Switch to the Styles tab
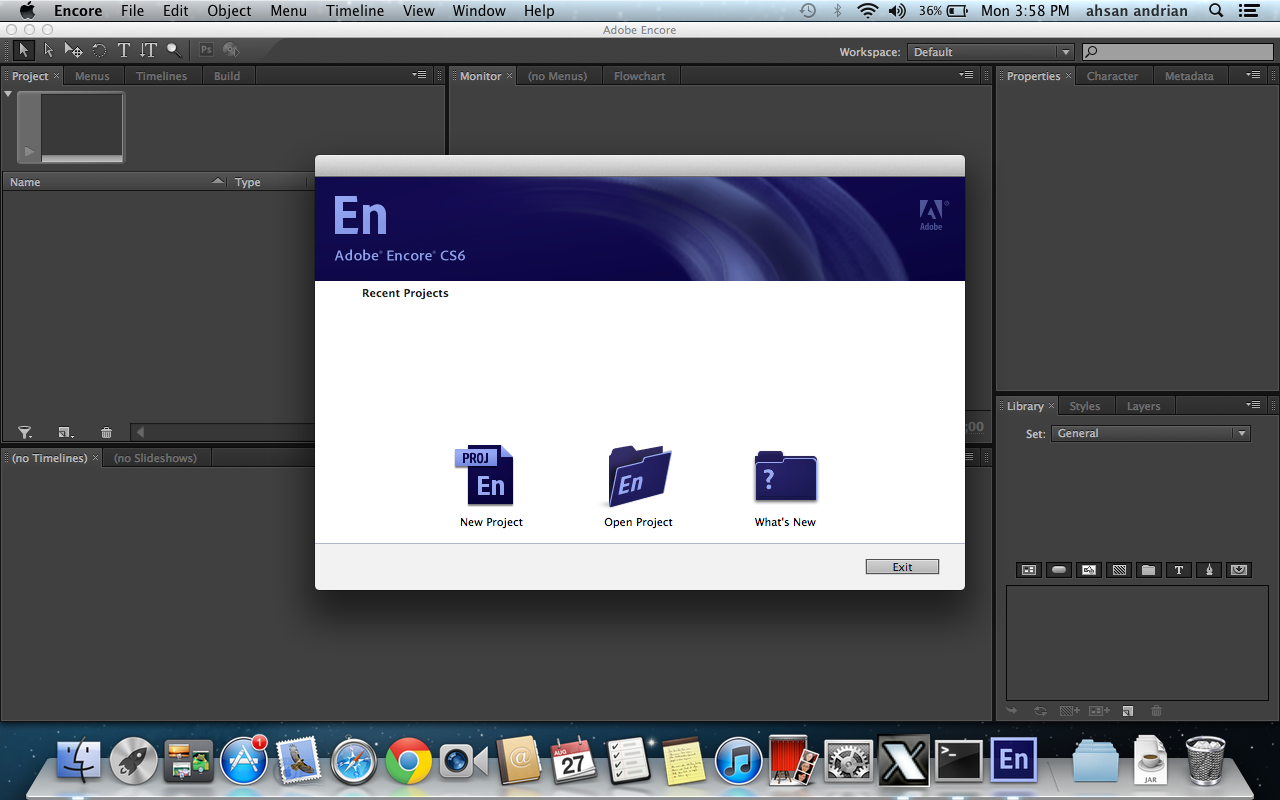 tap(1084, 406)
